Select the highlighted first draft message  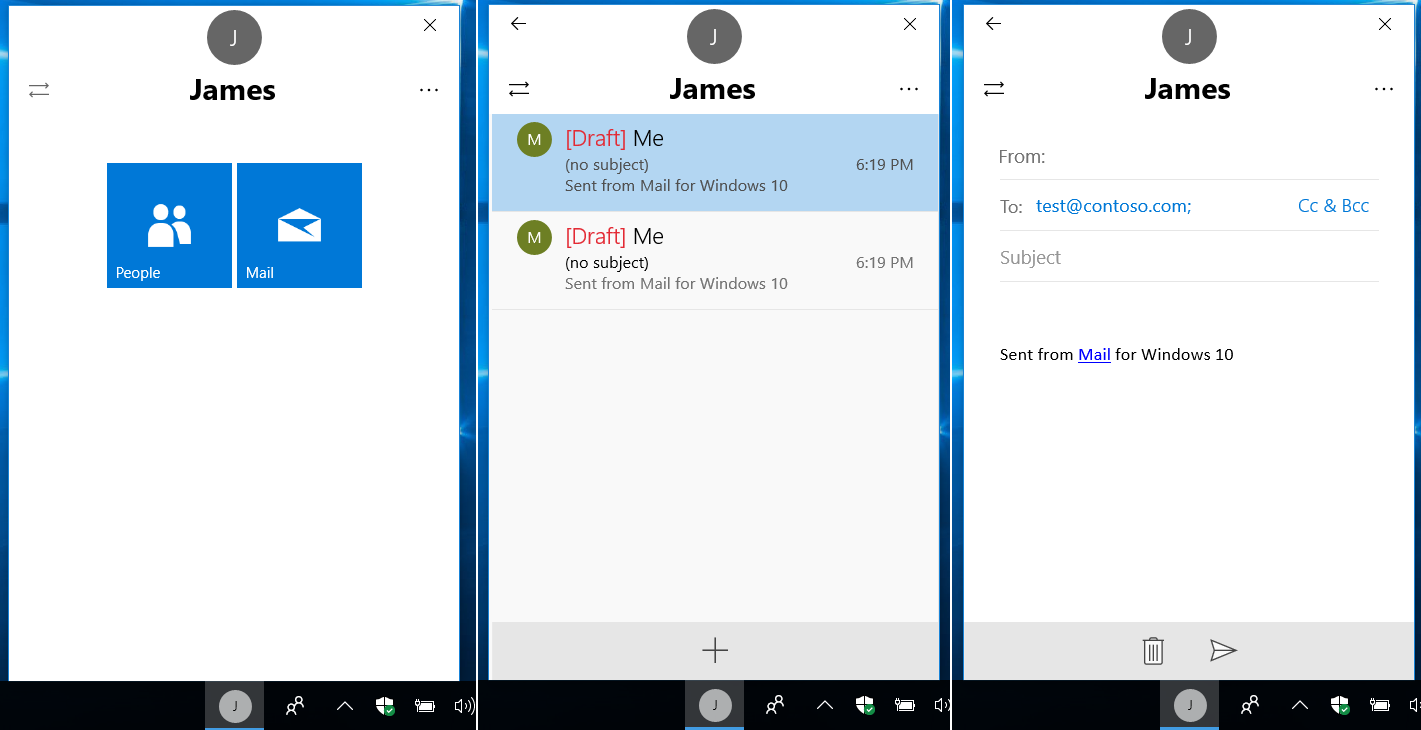715,162
